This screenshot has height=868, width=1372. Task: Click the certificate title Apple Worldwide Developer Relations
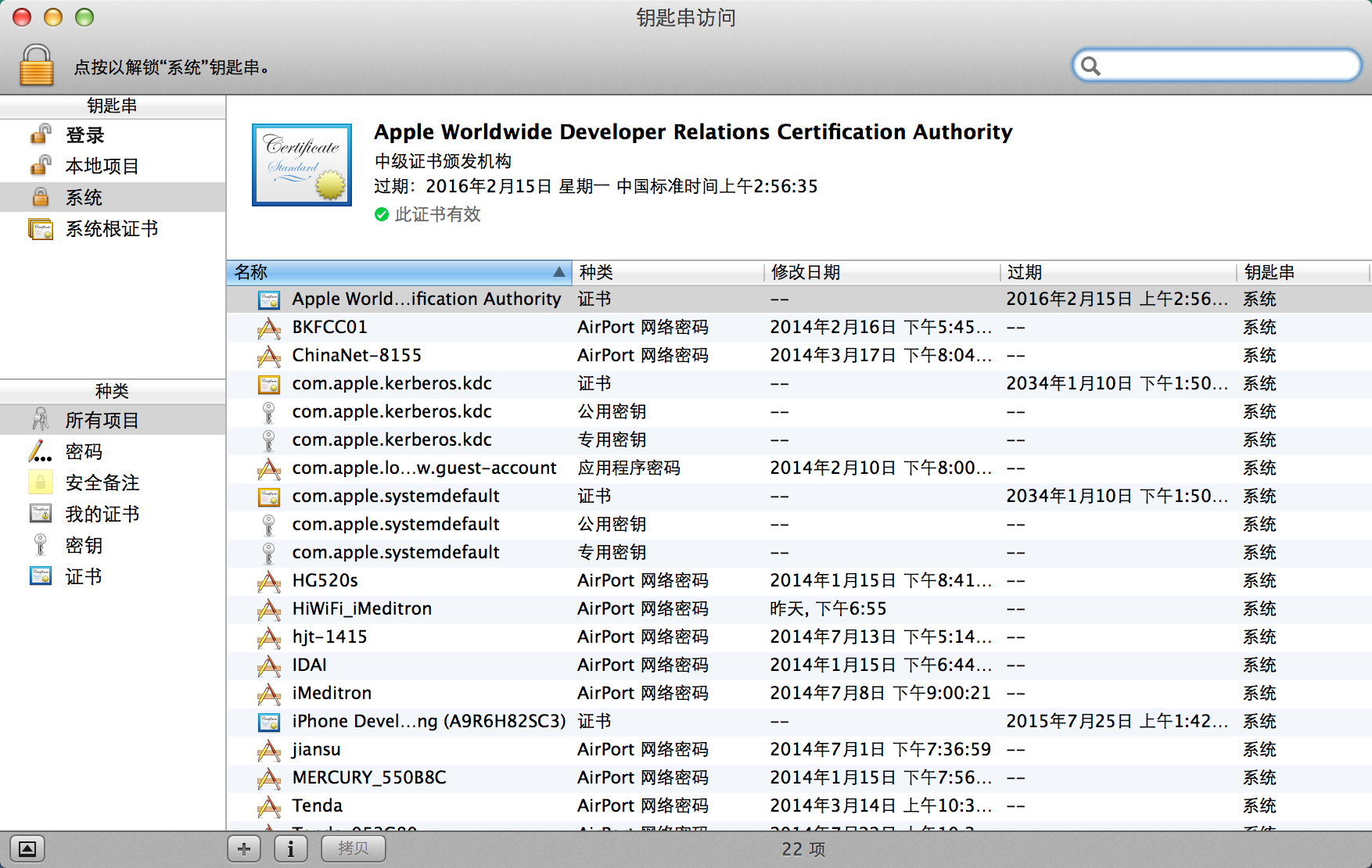[693, 131]
